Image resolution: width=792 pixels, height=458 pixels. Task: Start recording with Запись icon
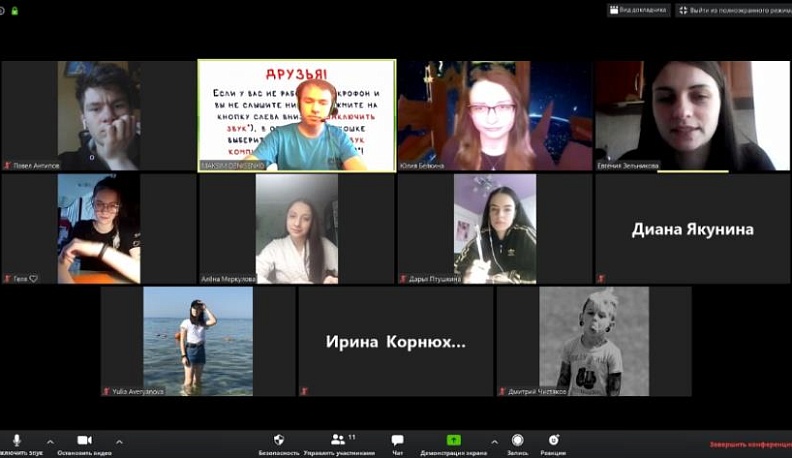click(518, 440)
